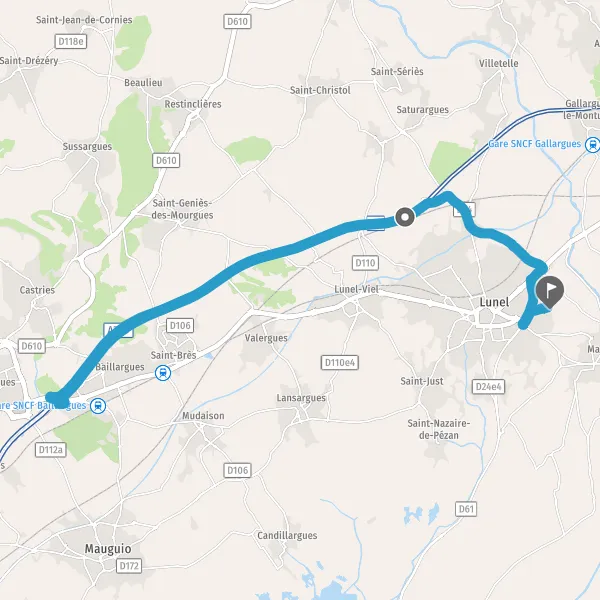The width and height of the screenshot is (600, 600).
Task: Click the D112a road shield
Action: click(x=51, y=450)
